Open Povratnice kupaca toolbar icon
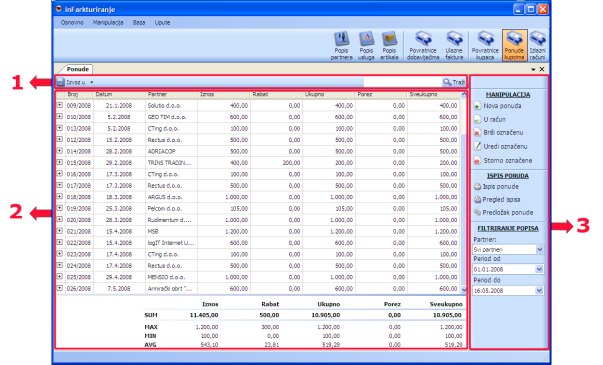This screenshot has width=603, height=365. pyautogui.click(x=485, y=46)
